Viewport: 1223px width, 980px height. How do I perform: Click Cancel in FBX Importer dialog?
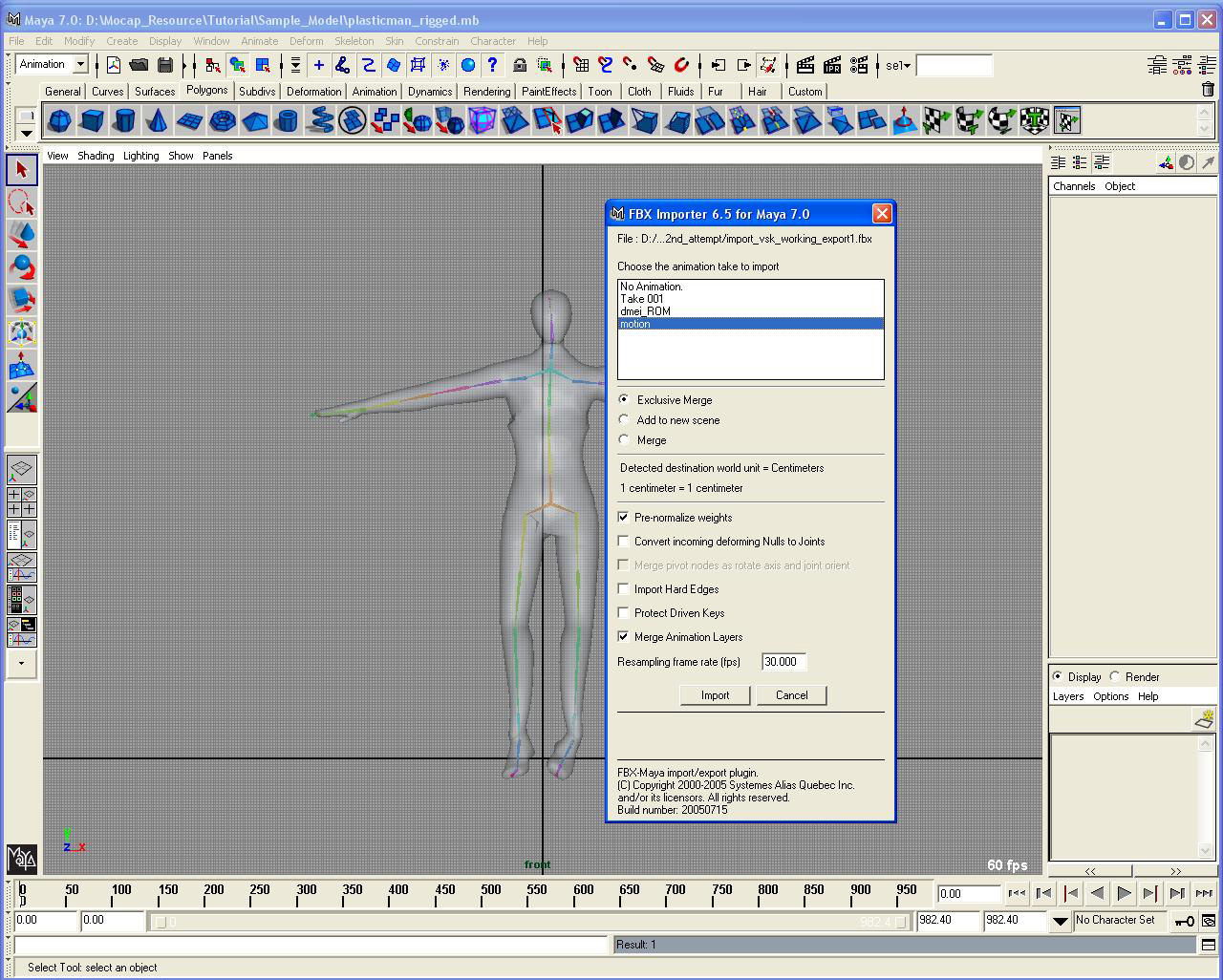click(791, 695)
